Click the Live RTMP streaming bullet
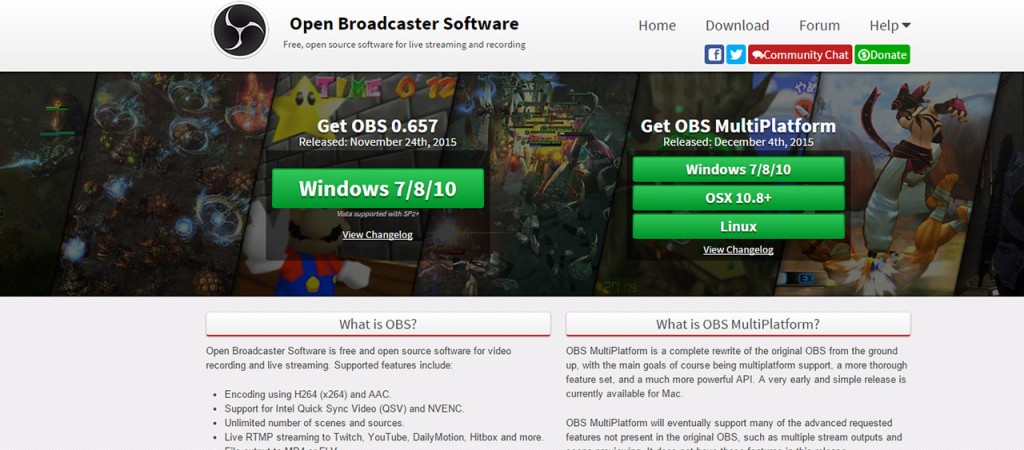The height and width of the screenshot is (450, 1024). tap(384, 438)
